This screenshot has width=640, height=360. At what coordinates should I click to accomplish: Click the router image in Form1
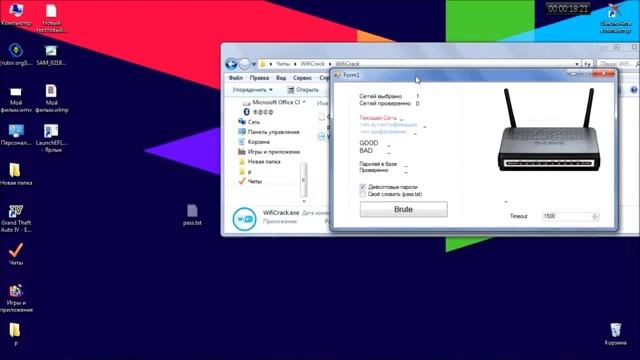click(x=549, y=130)
